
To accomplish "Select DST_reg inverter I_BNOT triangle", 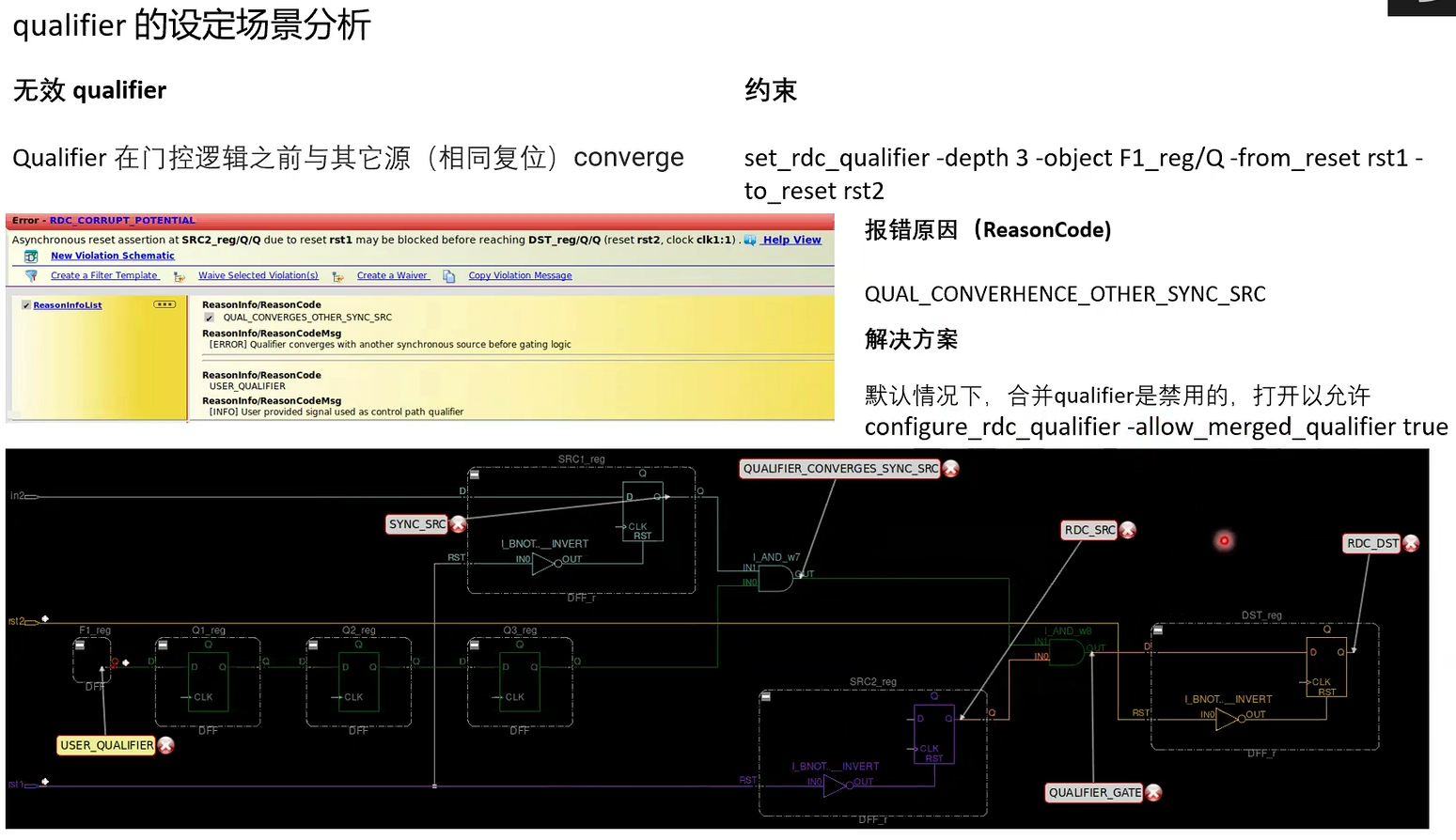I will pyautogui.click(x=1227, y=719).
